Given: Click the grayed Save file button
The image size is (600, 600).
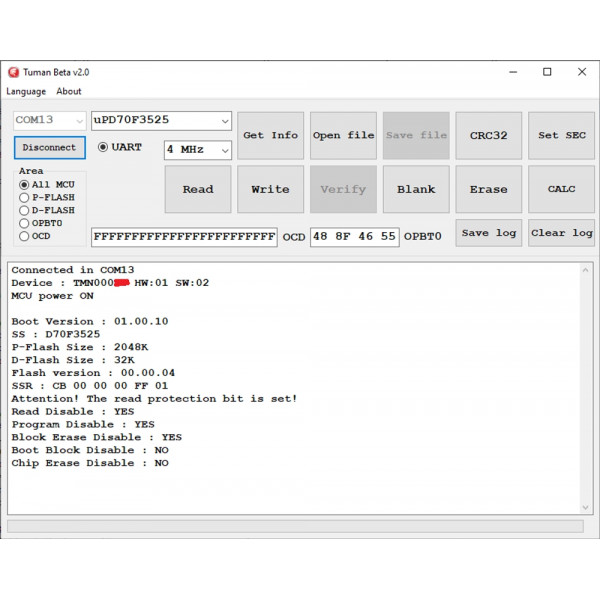Looking at the screenshot, I should point(416,135).
